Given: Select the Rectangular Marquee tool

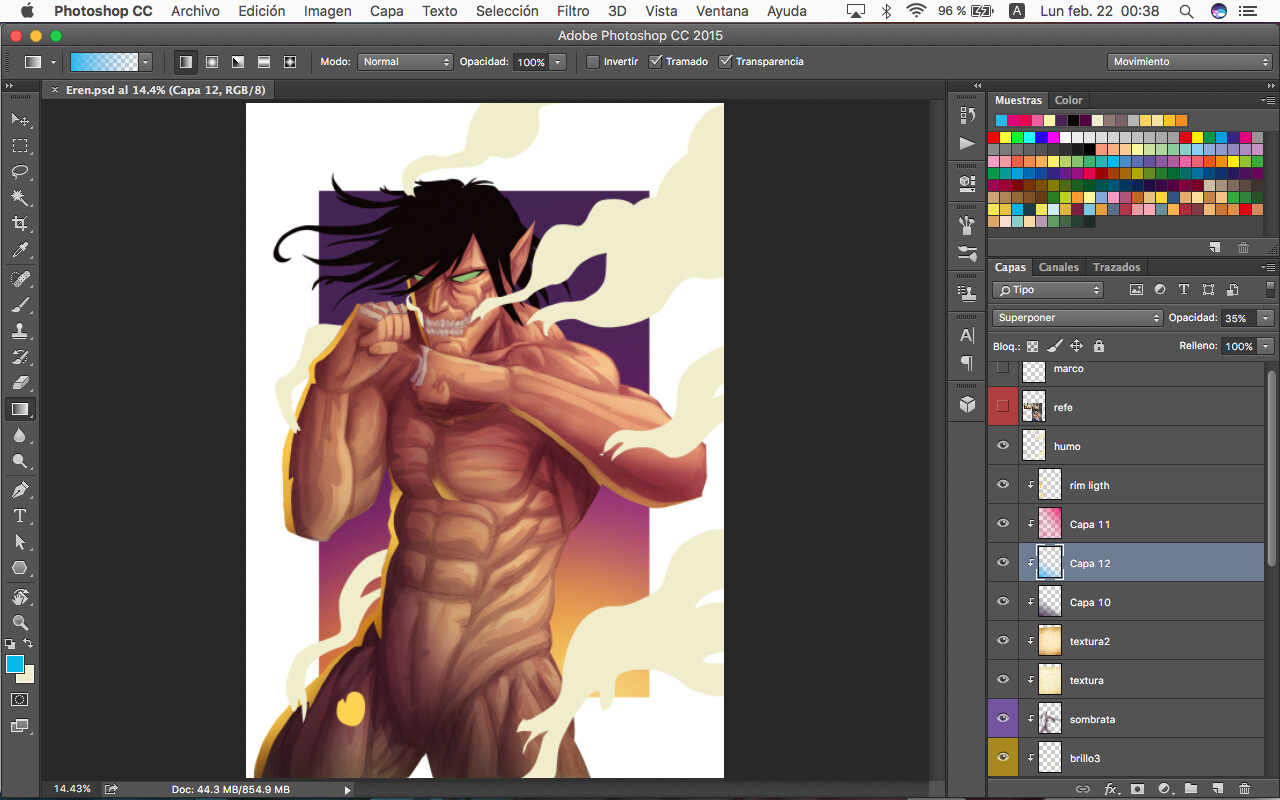Looking at the screenshot, I should tap(19, 146).
